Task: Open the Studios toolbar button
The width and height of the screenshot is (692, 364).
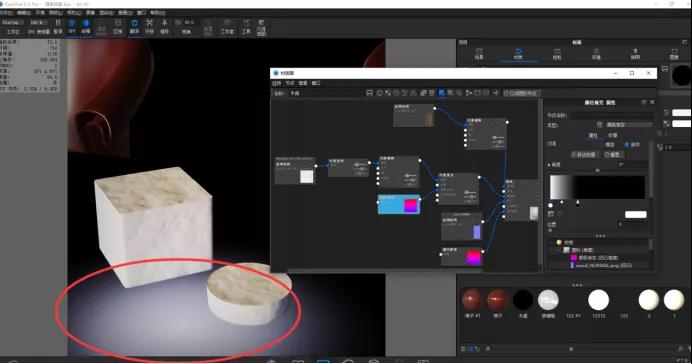Action: pyautogui.click(x=227, y=26)
